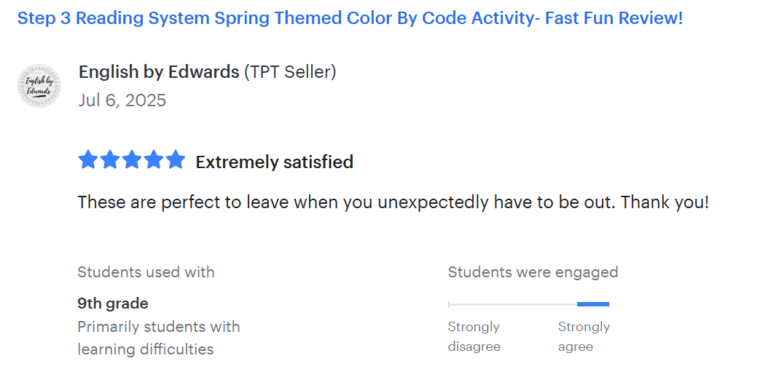Click the Strongly agree label
The width and height of the screenshot is (768, 369).
[584, 337]
